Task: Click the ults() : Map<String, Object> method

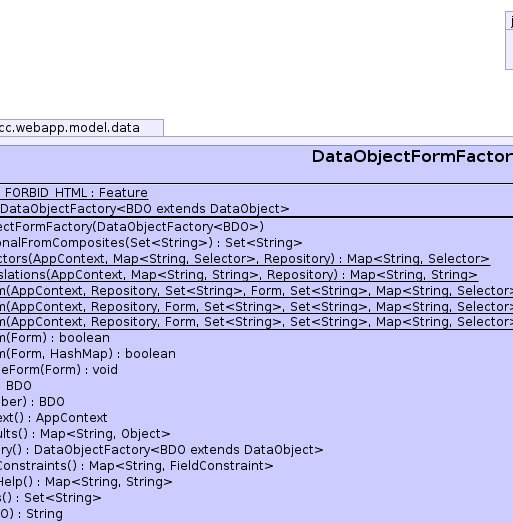Action: 85,434
